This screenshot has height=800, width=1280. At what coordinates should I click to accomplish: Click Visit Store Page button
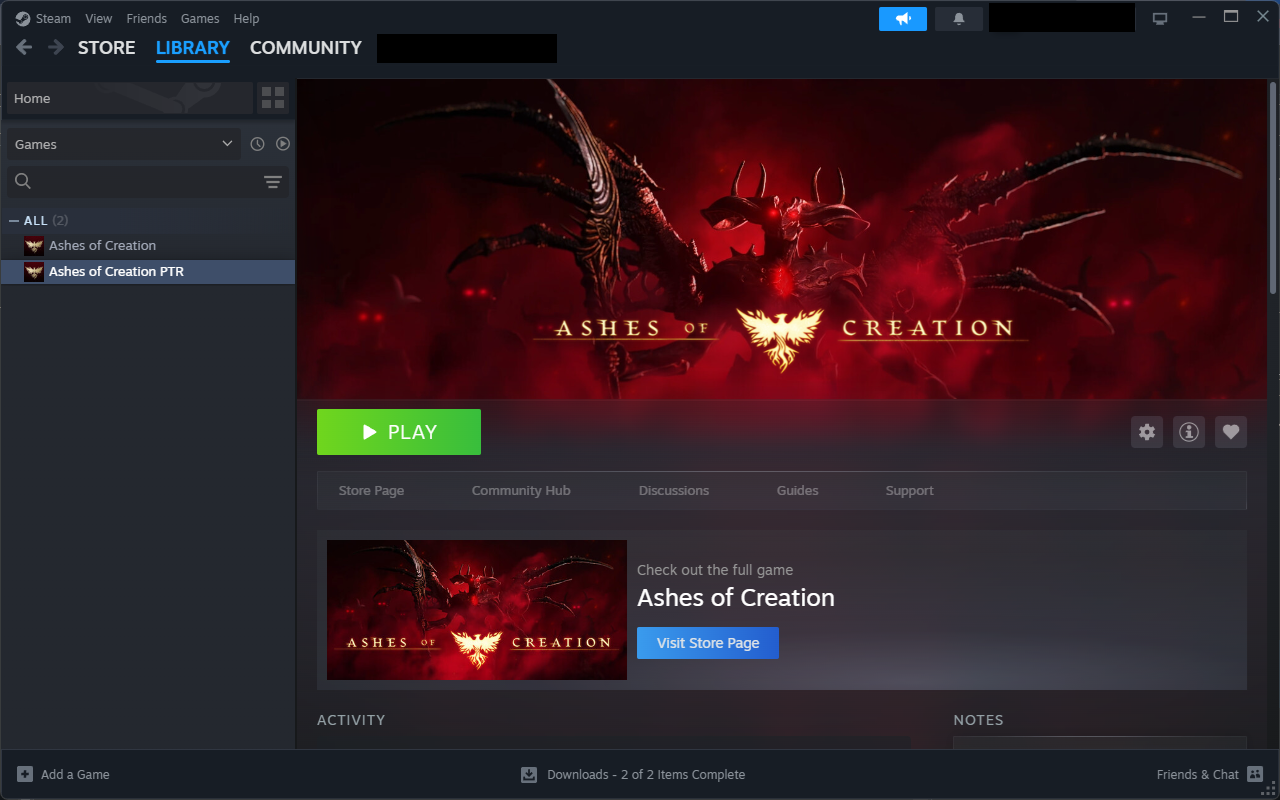[708, 643]
